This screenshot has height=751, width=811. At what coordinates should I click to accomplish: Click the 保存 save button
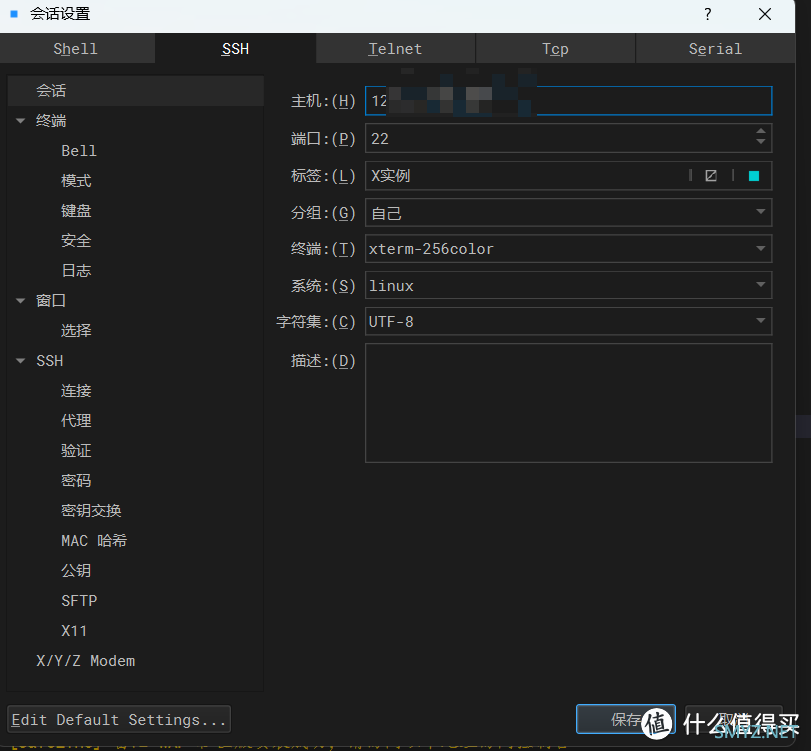(x=626, y=719)
